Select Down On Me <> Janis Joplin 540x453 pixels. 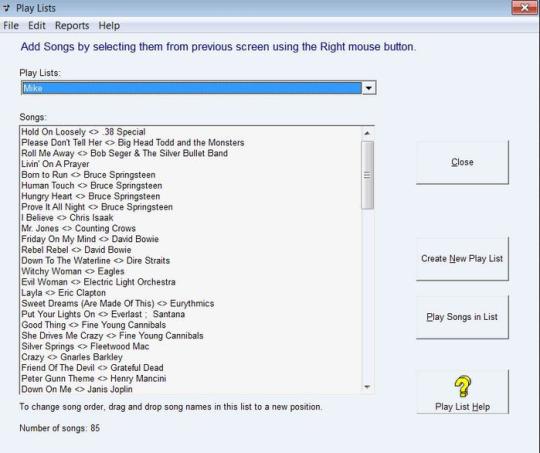pos(191,389)
